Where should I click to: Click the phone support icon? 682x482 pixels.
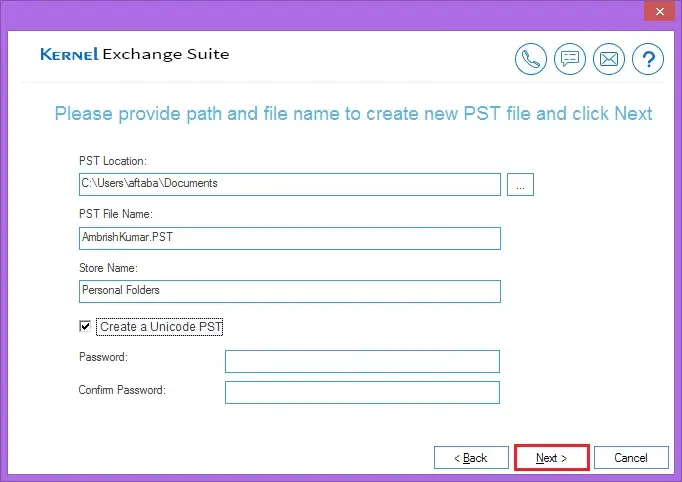pyautogui.click(x=531, y=59)
